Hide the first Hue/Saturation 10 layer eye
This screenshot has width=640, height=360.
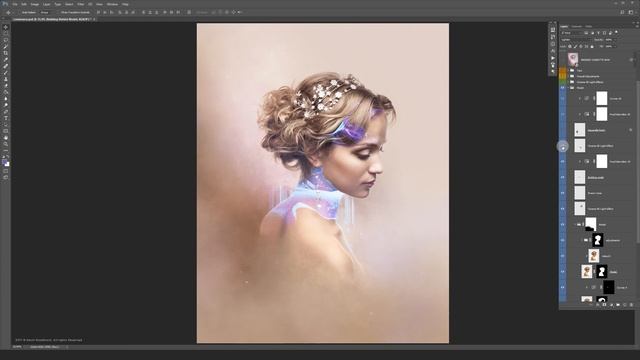pos(563,115)
